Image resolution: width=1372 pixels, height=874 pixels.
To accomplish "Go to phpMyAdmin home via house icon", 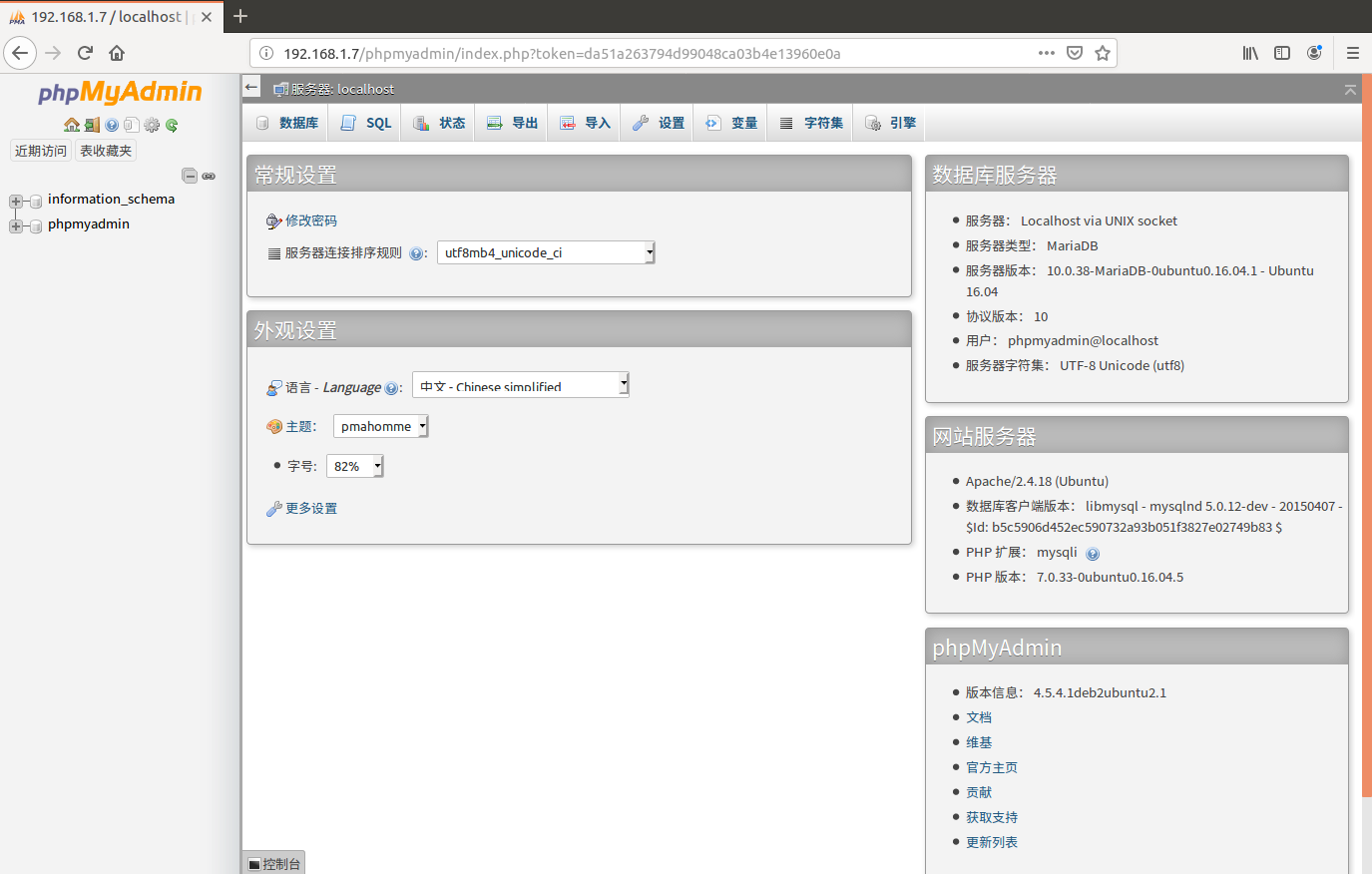I will 72,125.
